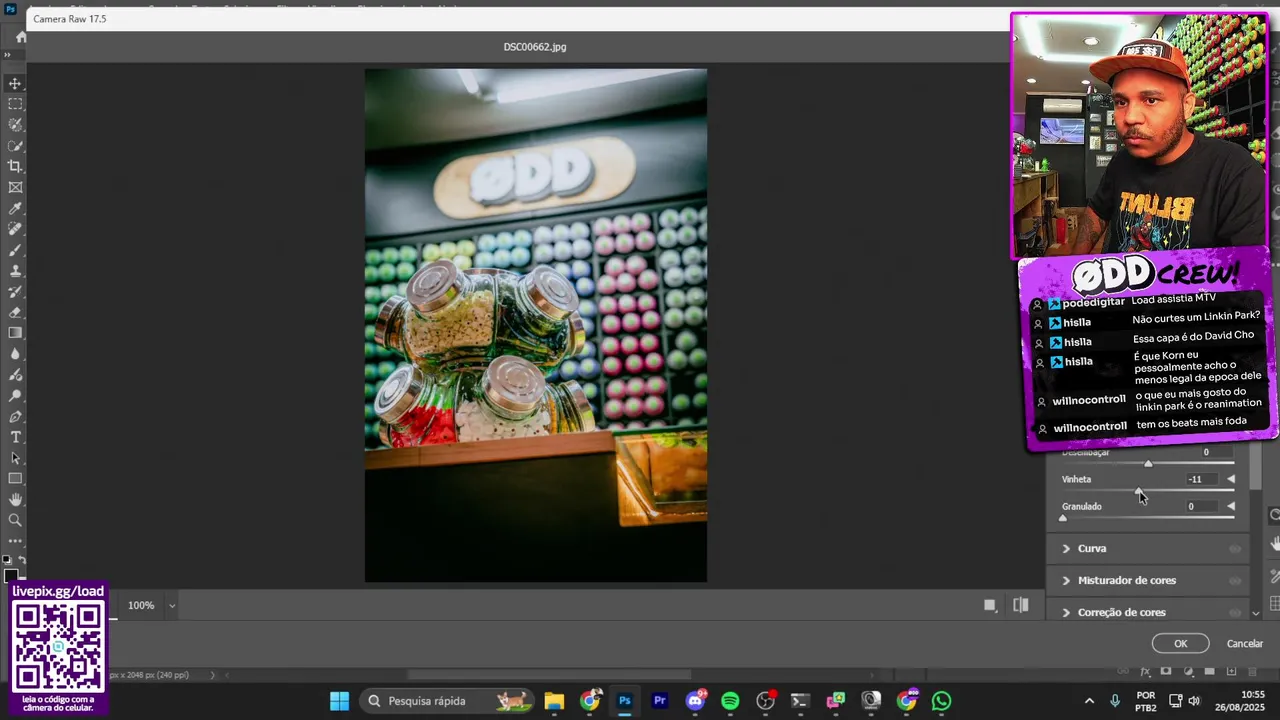Viewport: 1280px width, 720px height.
Task: Show hidden system tray icons
Action: [1089, 701]
